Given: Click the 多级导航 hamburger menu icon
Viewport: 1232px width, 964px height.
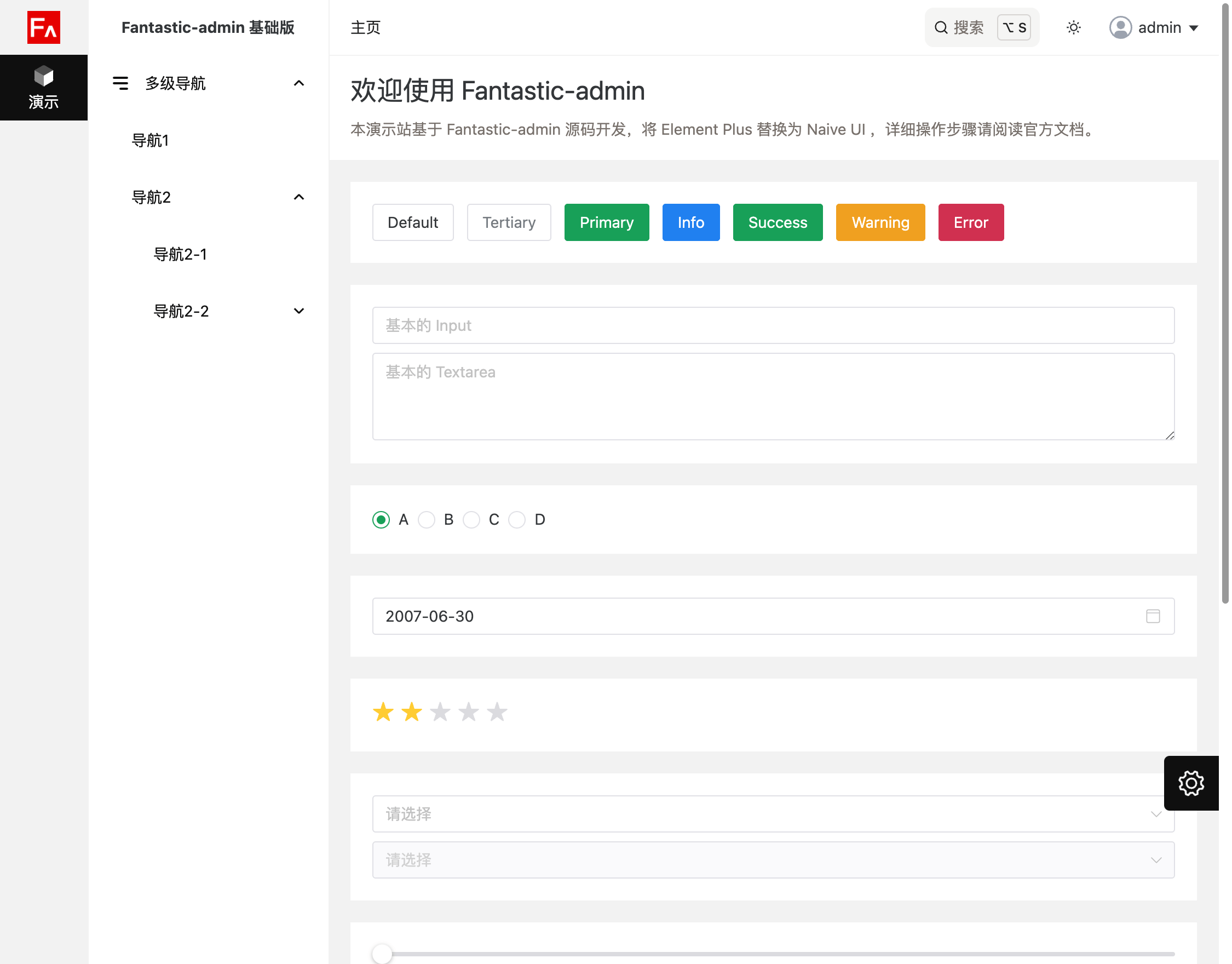Looking at the screenshot, I should [120, 84].
